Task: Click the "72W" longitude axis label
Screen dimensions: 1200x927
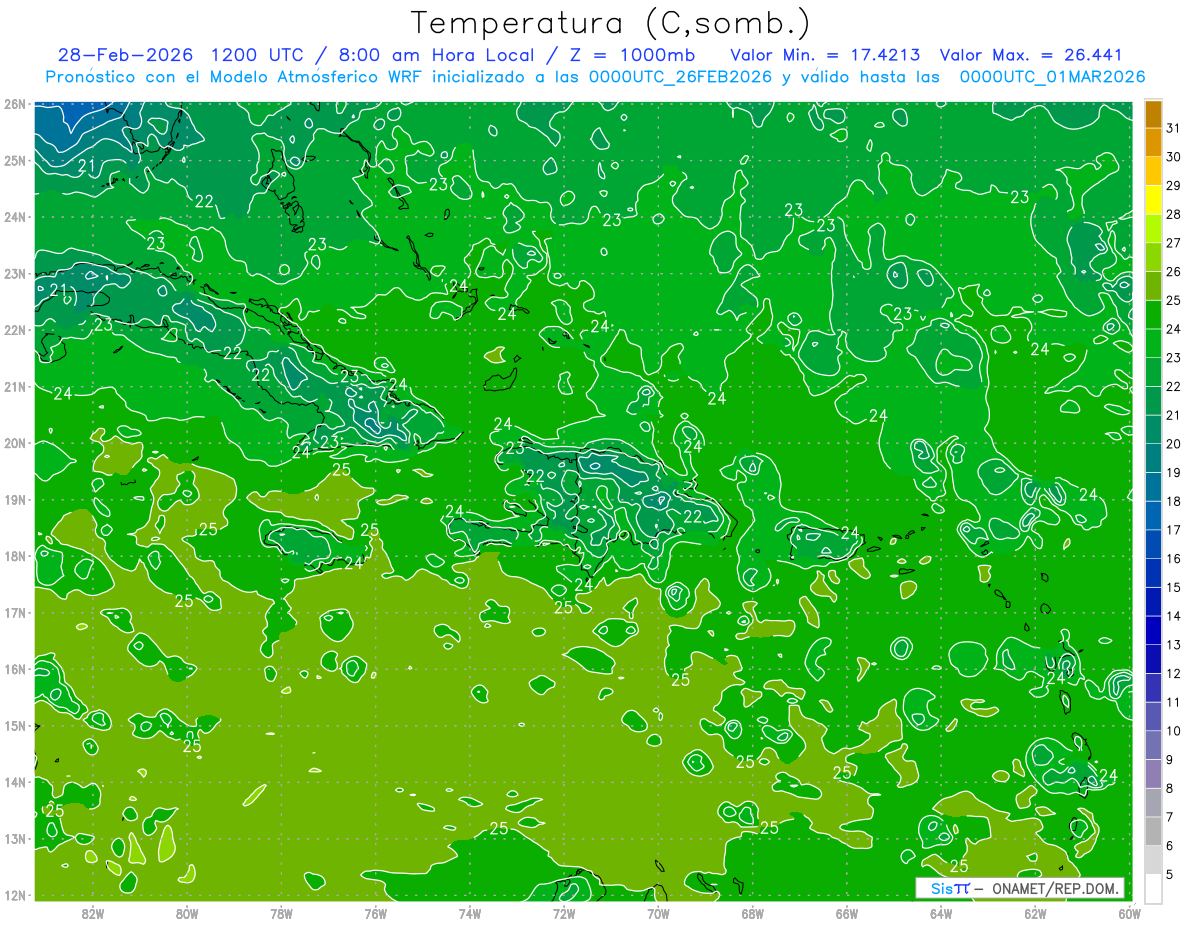Action: pyautogui.click(x=564, y=912)
